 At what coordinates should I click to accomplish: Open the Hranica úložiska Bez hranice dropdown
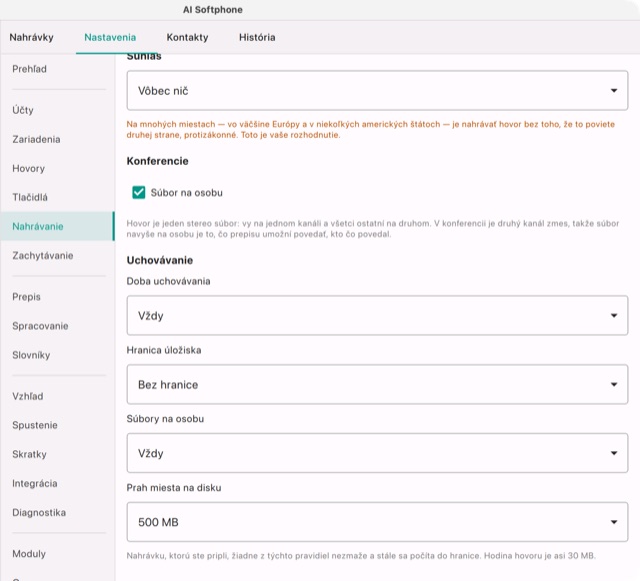377,385
